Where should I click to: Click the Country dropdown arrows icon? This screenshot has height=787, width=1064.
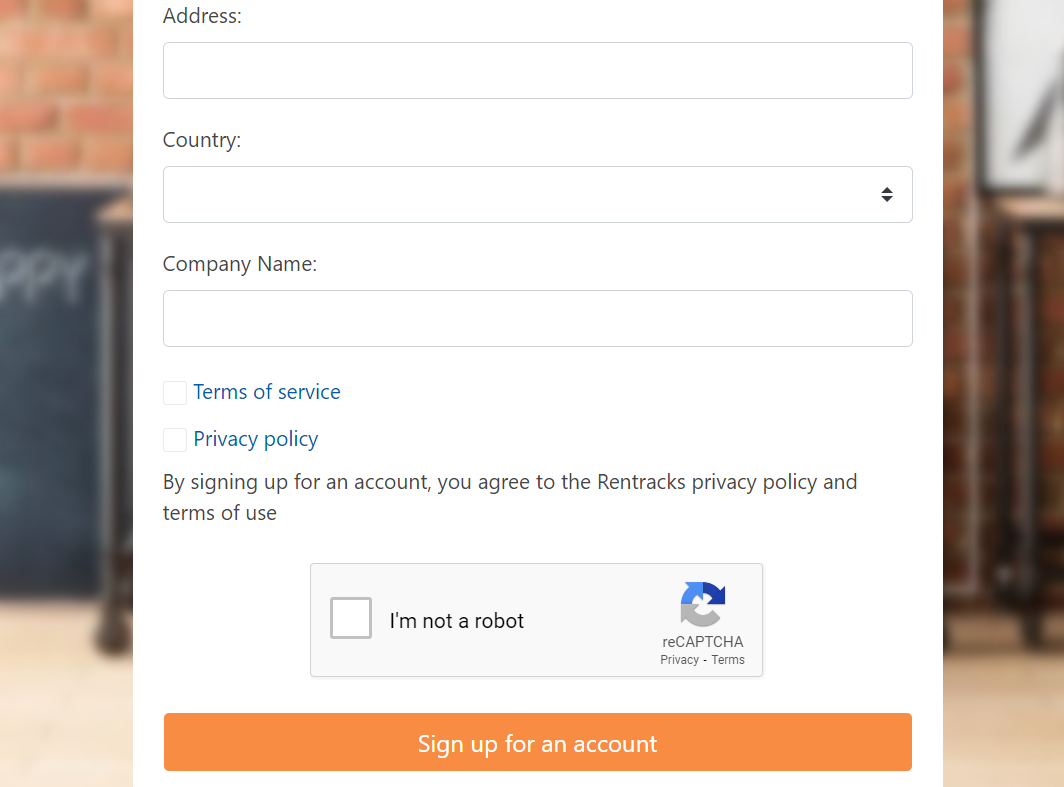click(x=886, y=195)
